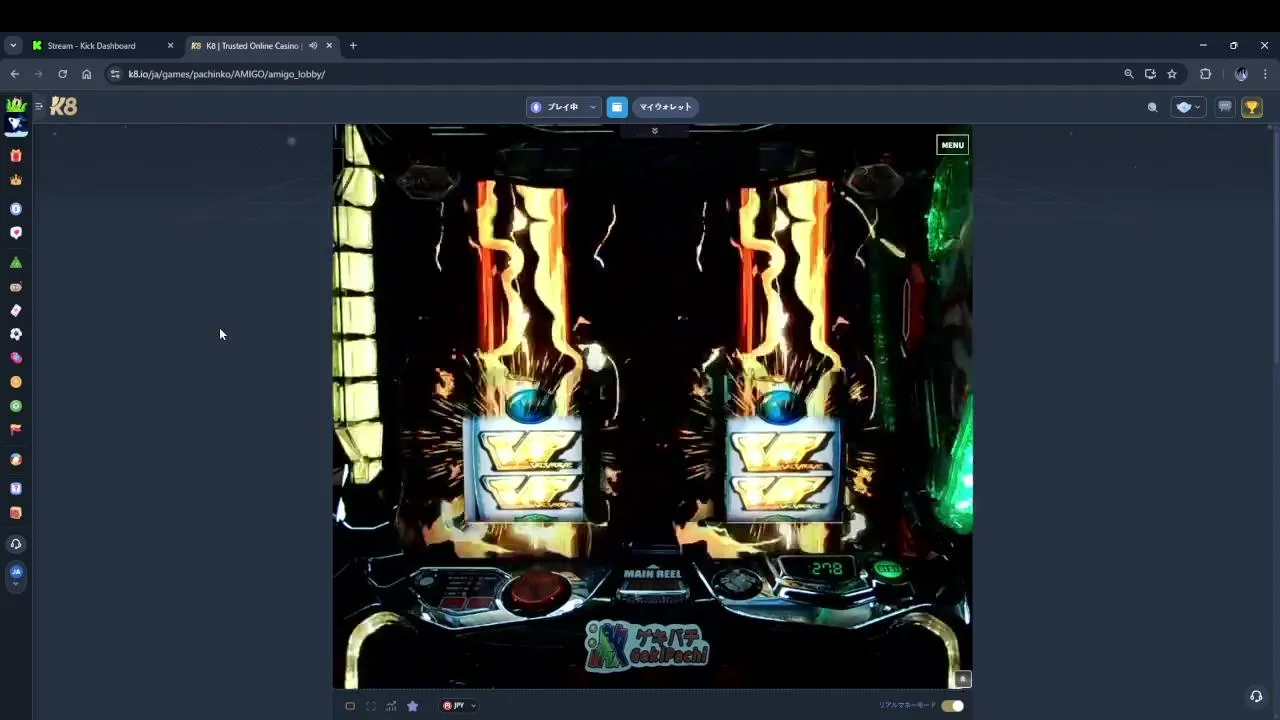Click the orange coin sidebar icon

[x=16, y=382]
